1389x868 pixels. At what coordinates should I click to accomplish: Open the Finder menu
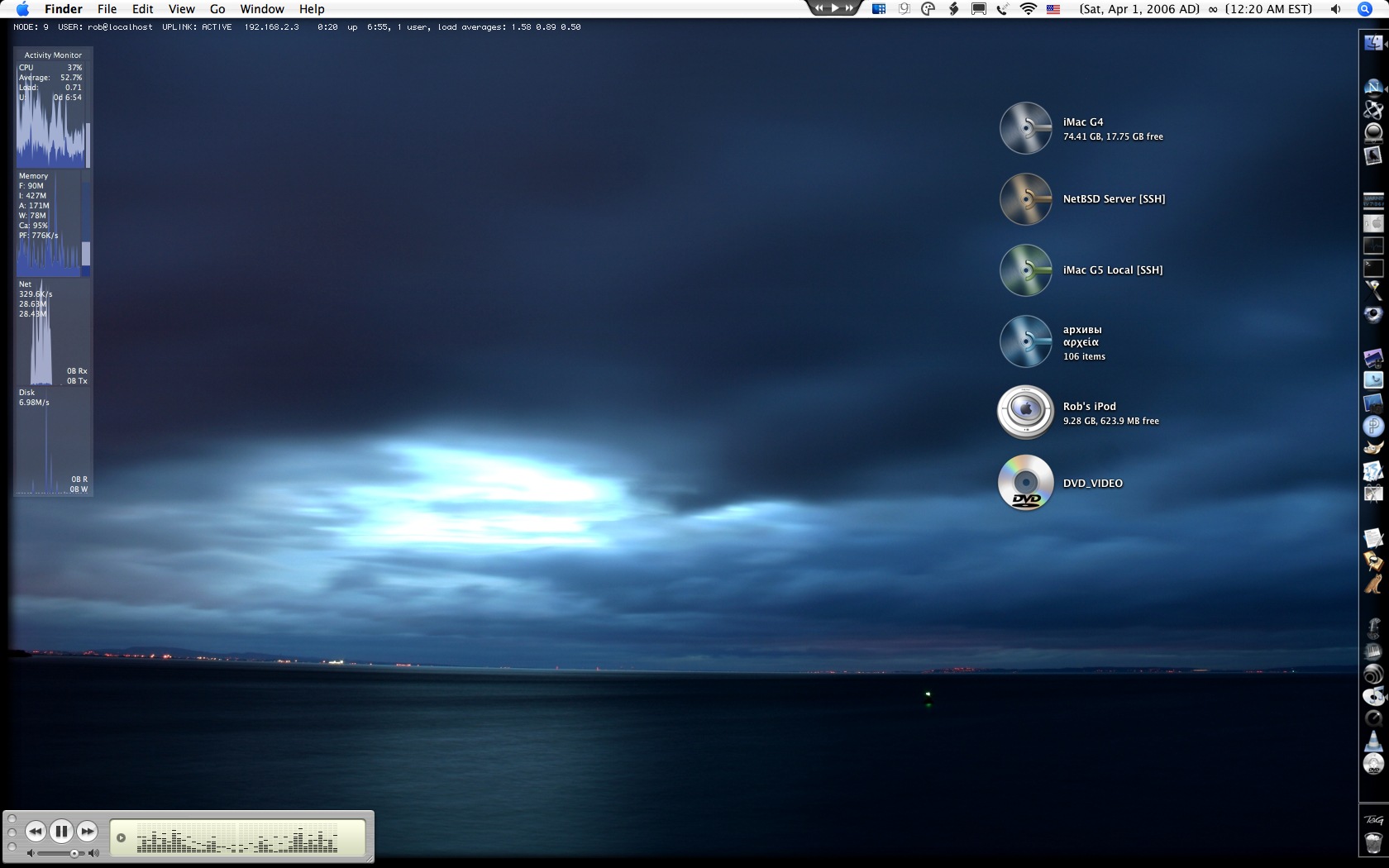[x=64, y=9]
